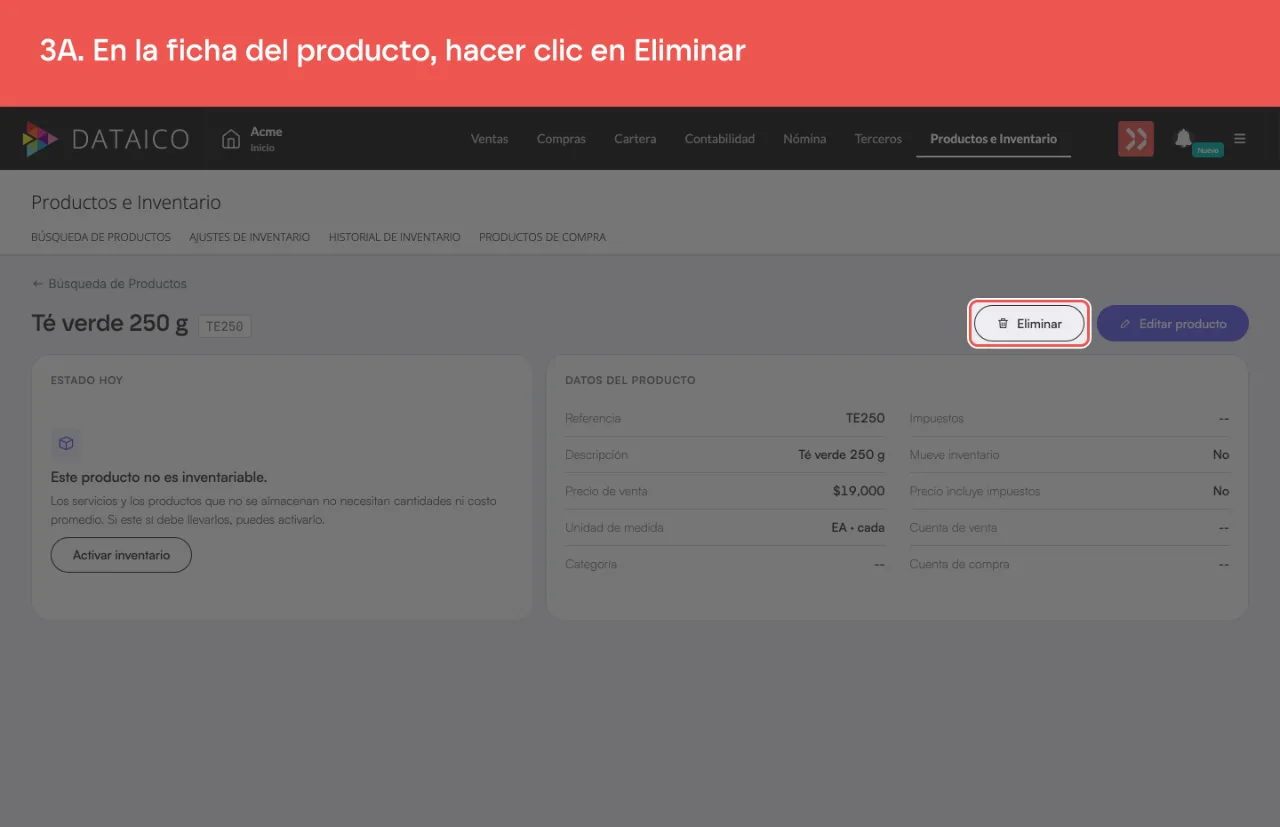The height and width of the screenshot is (827, 1280).
Task: Select the Descripción value Té verde 250 g
Action: [x=841, y=455]
